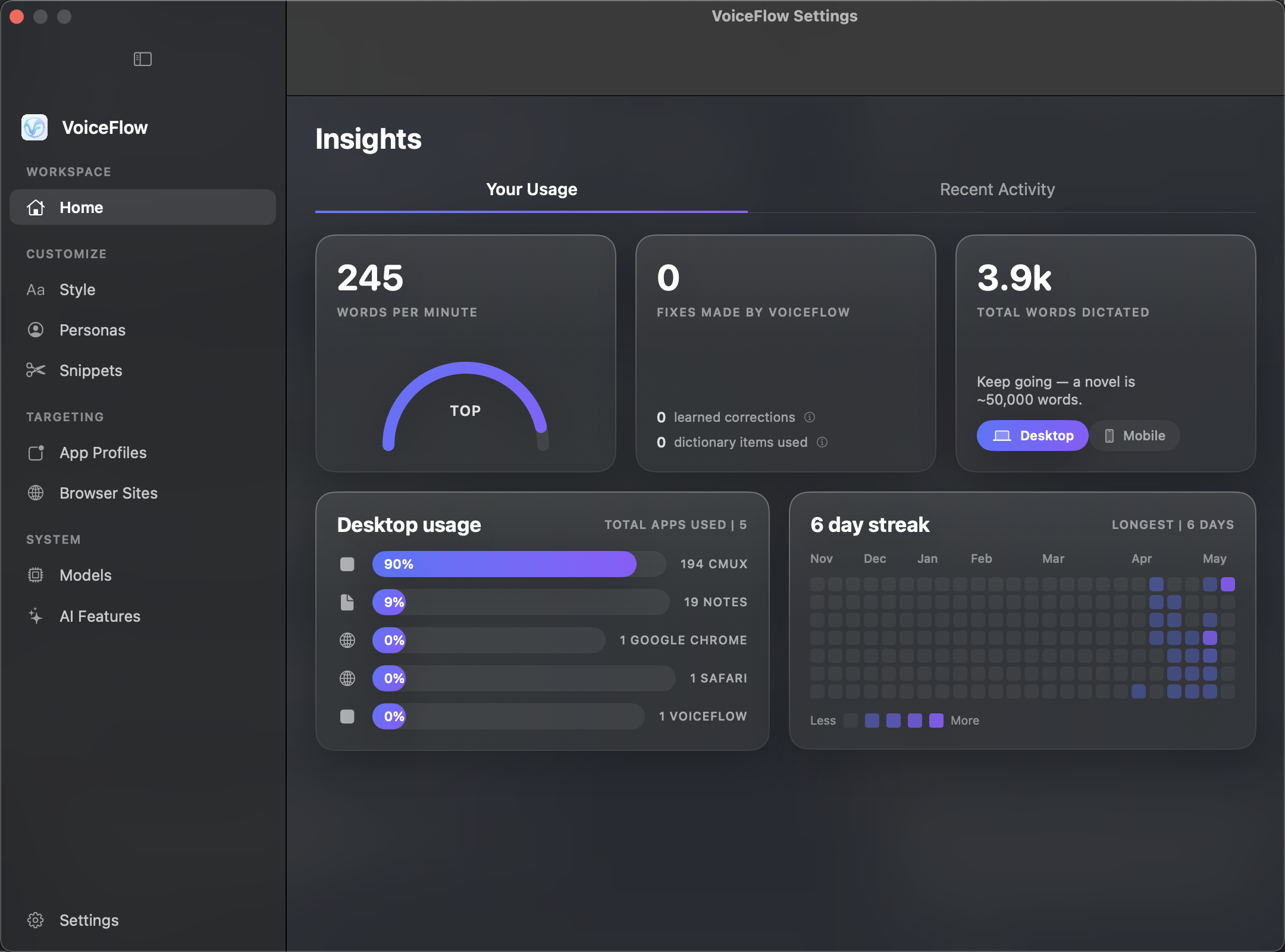
Task: Toggle the sidebar visibility icon
Action: [x=142, y=59]
